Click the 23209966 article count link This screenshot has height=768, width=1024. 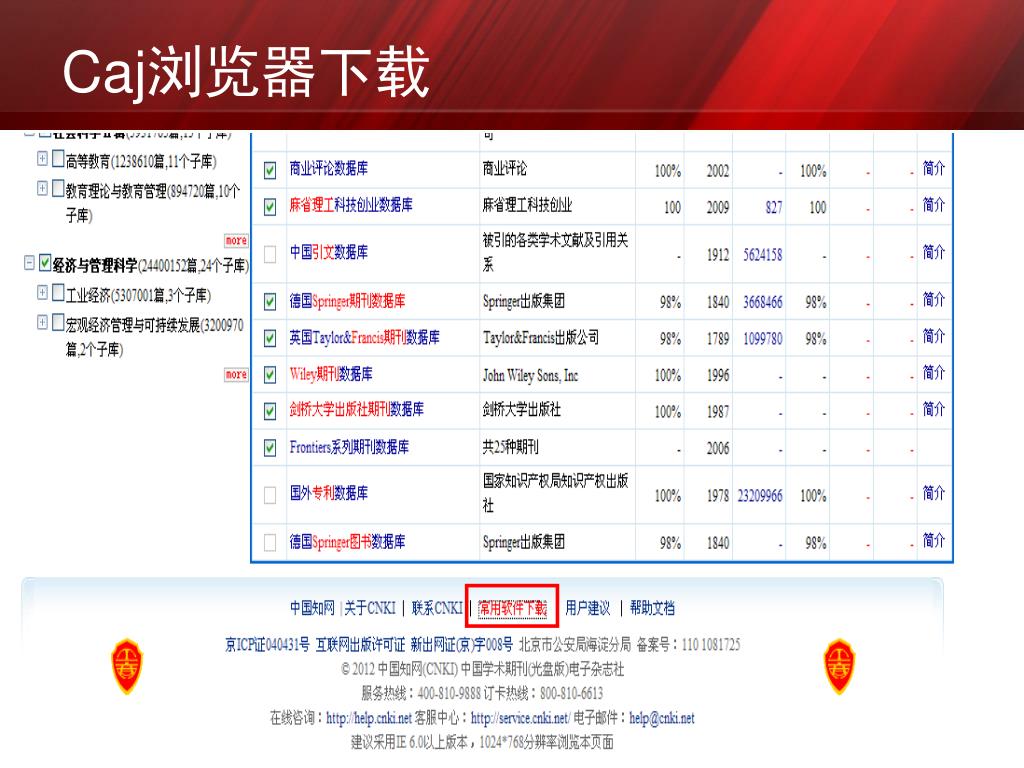tap(760, 496)
